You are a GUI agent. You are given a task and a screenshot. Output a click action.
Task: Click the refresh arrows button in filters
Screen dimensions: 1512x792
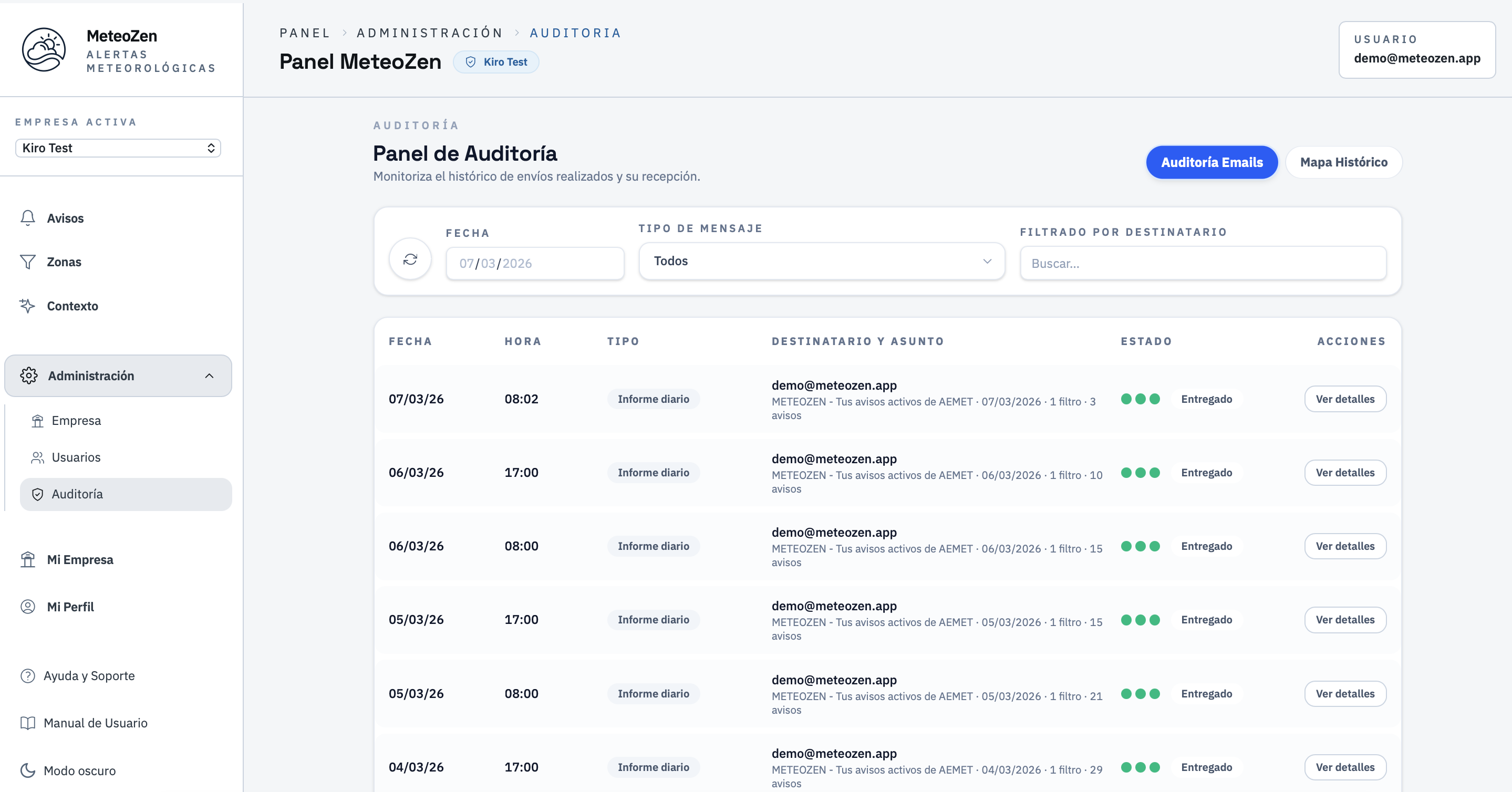tap(410, 259)
